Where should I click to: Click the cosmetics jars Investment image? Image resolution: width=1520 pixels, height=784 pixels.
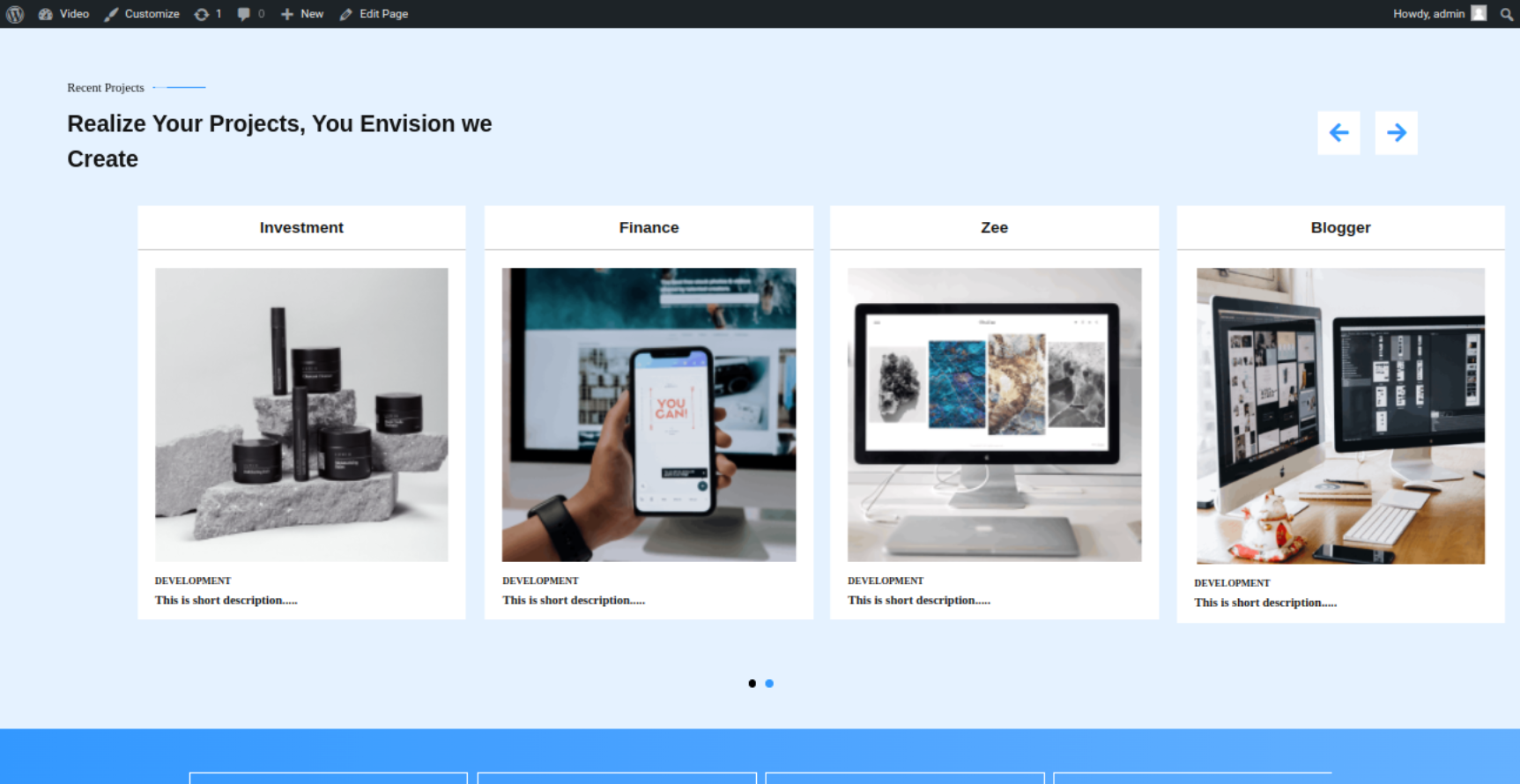click(301, 414)
